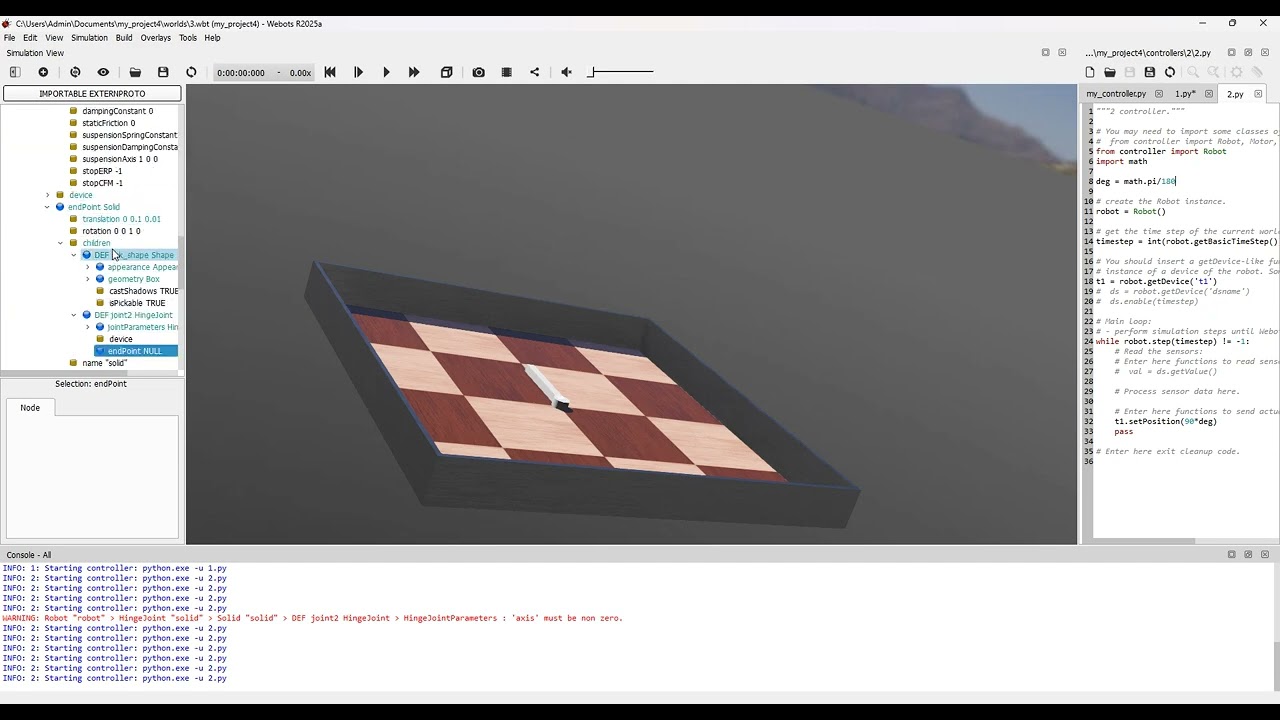The width and height of the screenshot is (1280, 720).
Task: Collapse the DEF joint2 HingeJoint node
Action: (74, 315)
